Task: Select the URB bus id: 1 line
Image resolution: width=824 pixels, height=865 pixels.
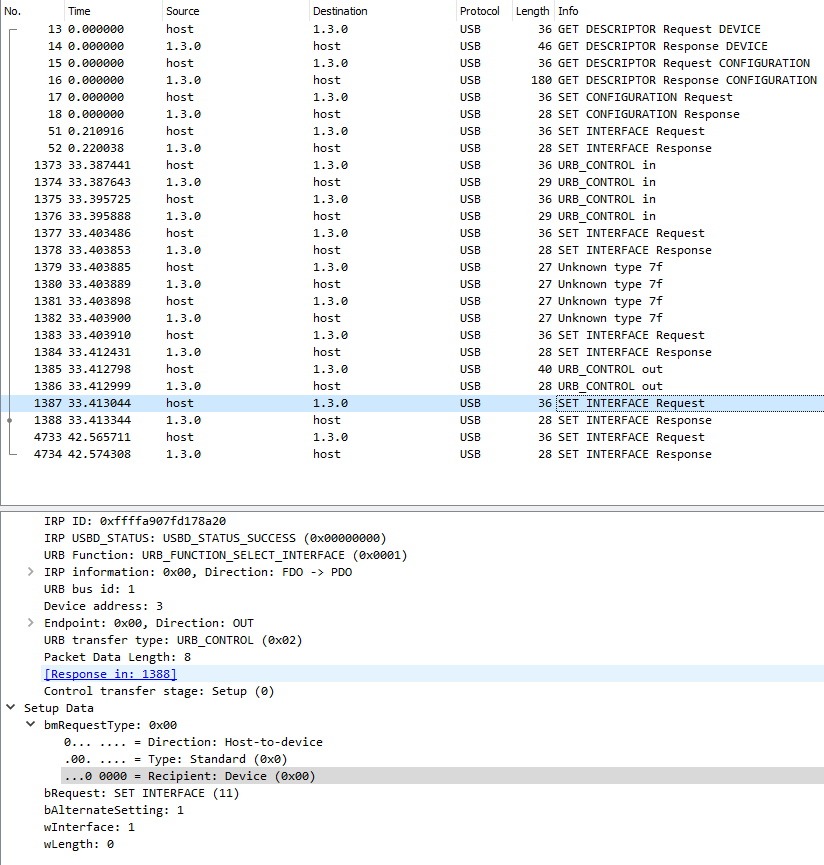Action: click(x=89, y=589)
